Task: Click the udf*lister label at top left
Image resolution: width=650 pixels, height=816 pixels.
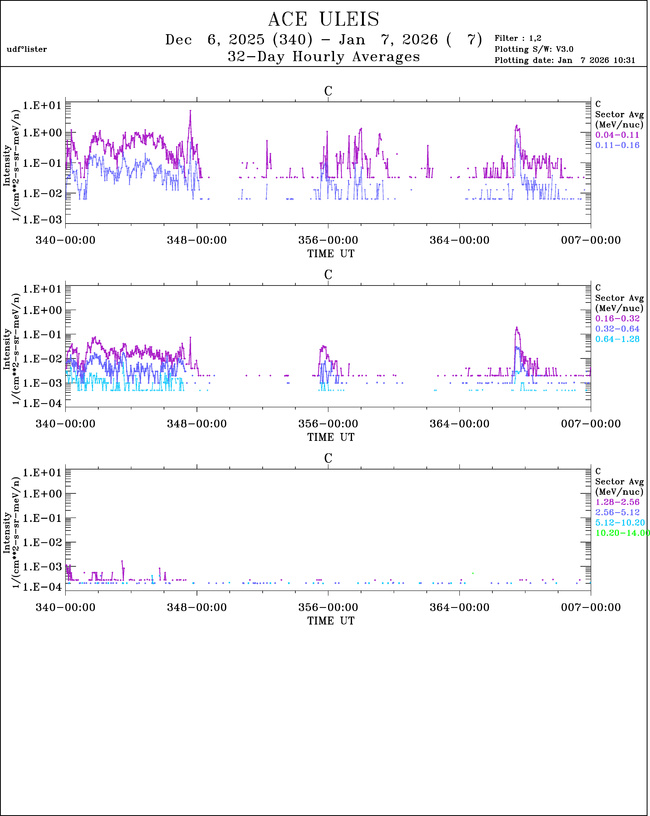Action: click(26, 49)
